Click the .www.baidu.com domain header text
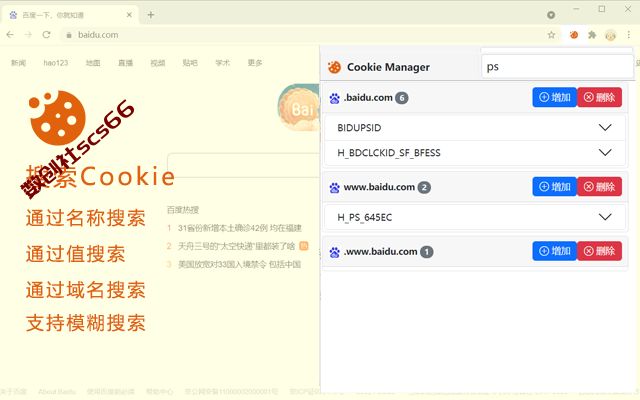 tap(380, 251)
